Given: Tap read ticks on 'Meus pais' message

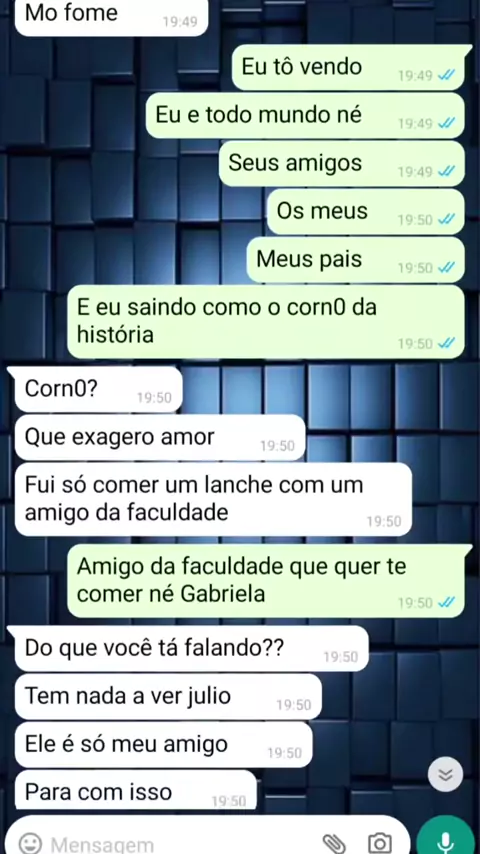Looking at the screenshot, I should pos(446,268).
